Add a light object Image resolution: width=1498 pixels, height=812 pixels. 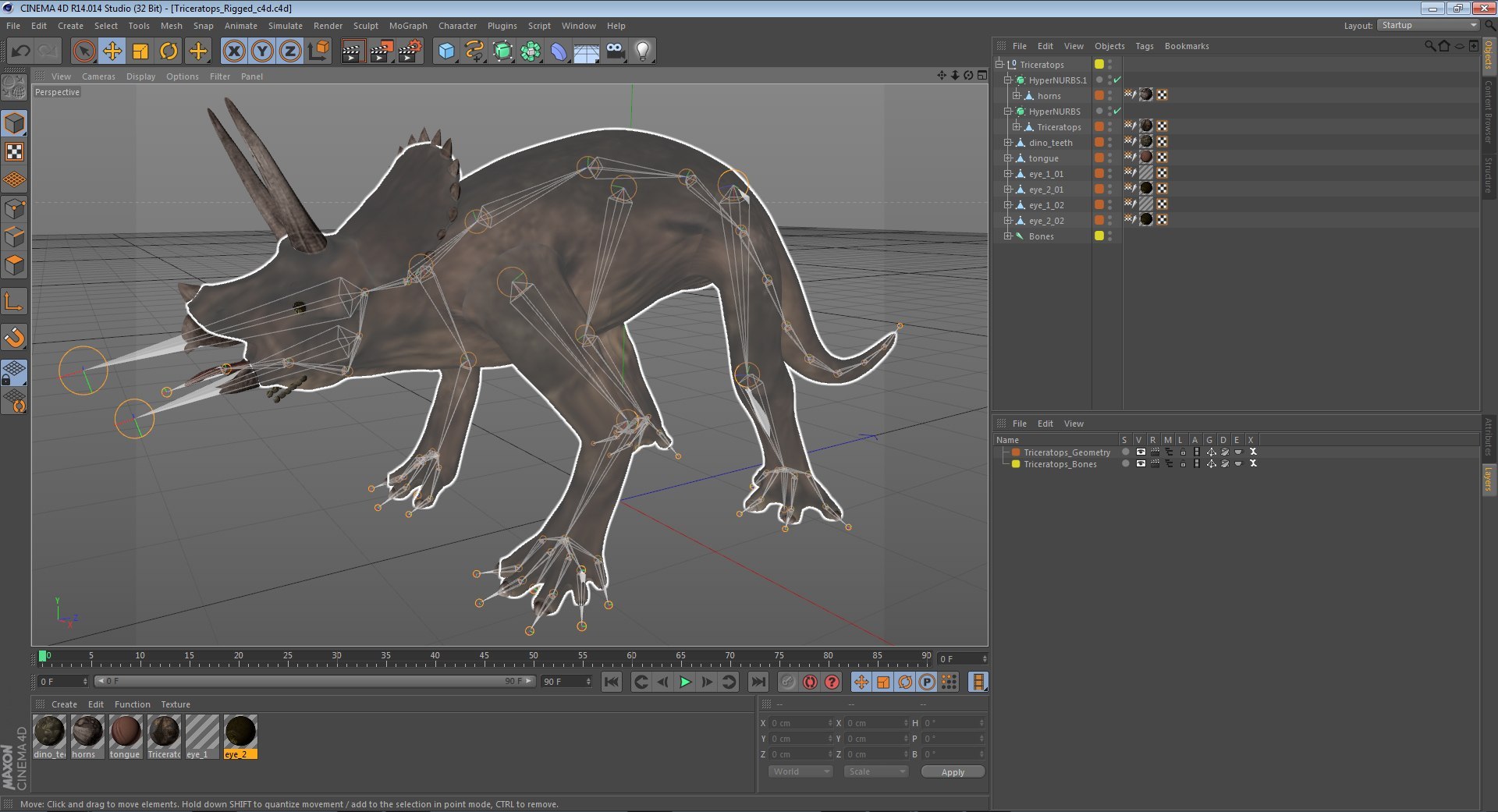(643, 51)
